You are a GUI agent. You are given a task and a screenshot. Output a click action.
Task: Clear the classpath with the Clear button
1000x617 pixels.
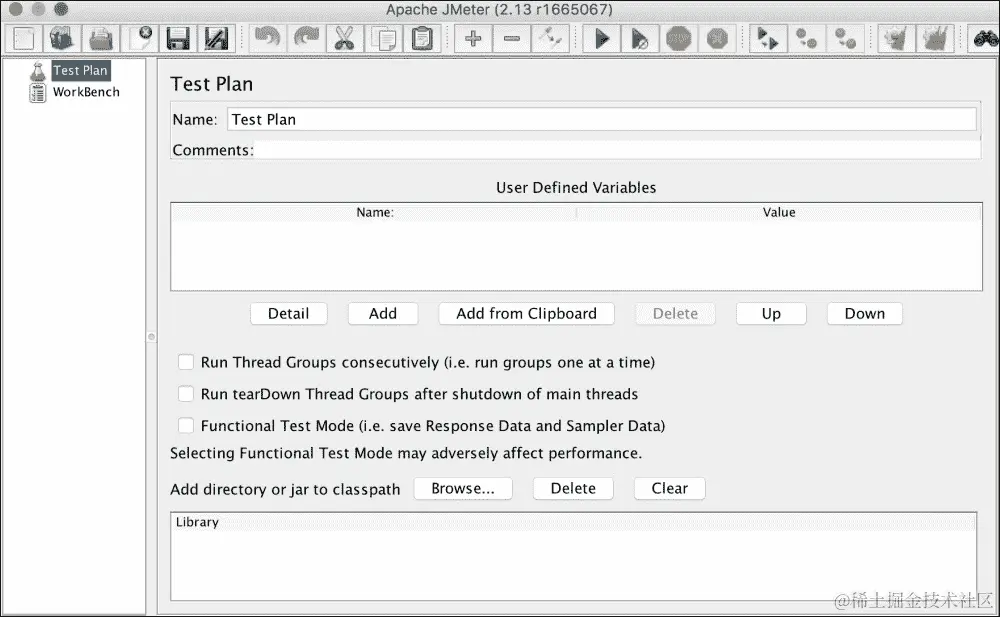669,488
